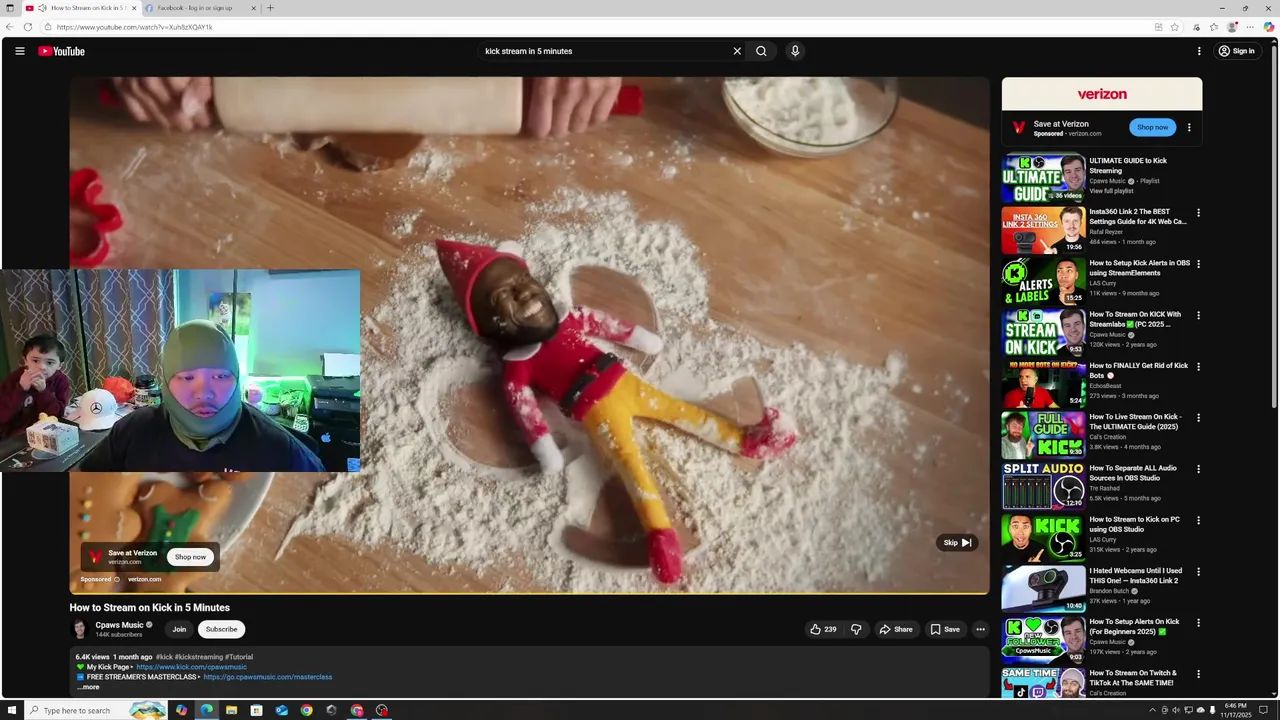Image resolution: width=1280 pixels, height=720 pixels.
Task: Go to the YouTube home logo
Action: (x=62, y=51)
